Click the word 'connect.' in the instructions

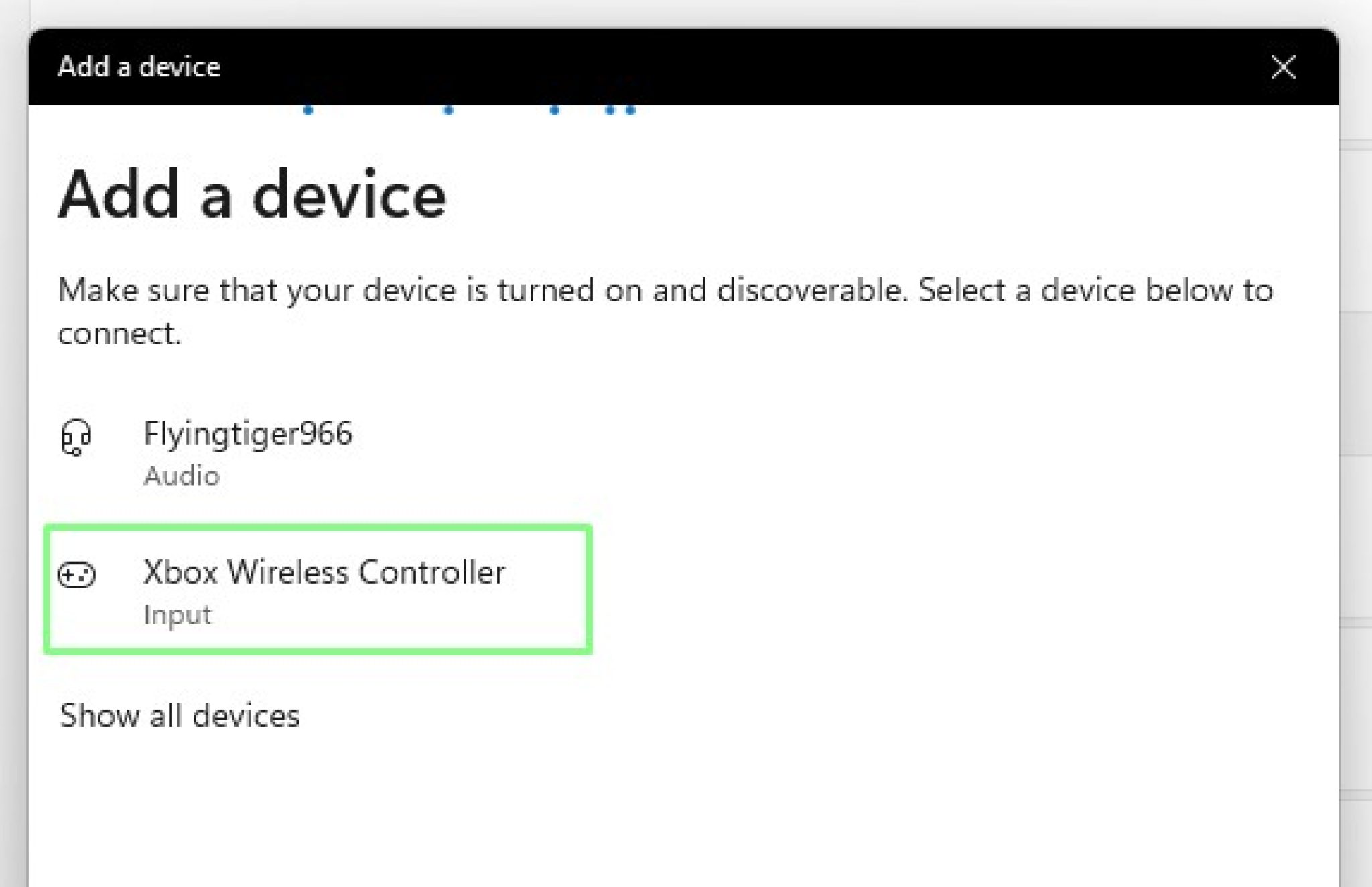(x=119, y=334)
